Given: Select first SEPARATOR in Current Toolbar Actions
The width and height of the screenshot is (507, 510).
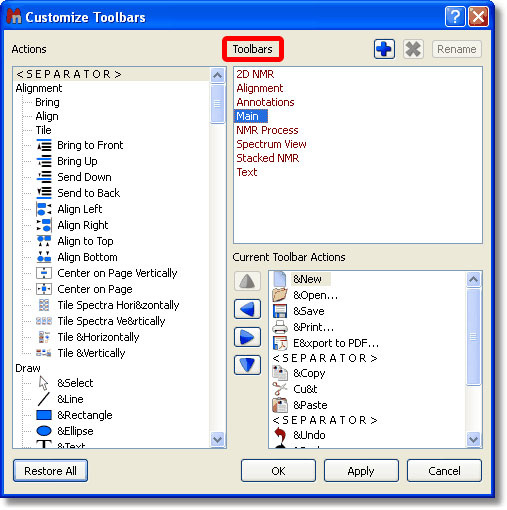Looking at the screenshot, I should [325, 358].
